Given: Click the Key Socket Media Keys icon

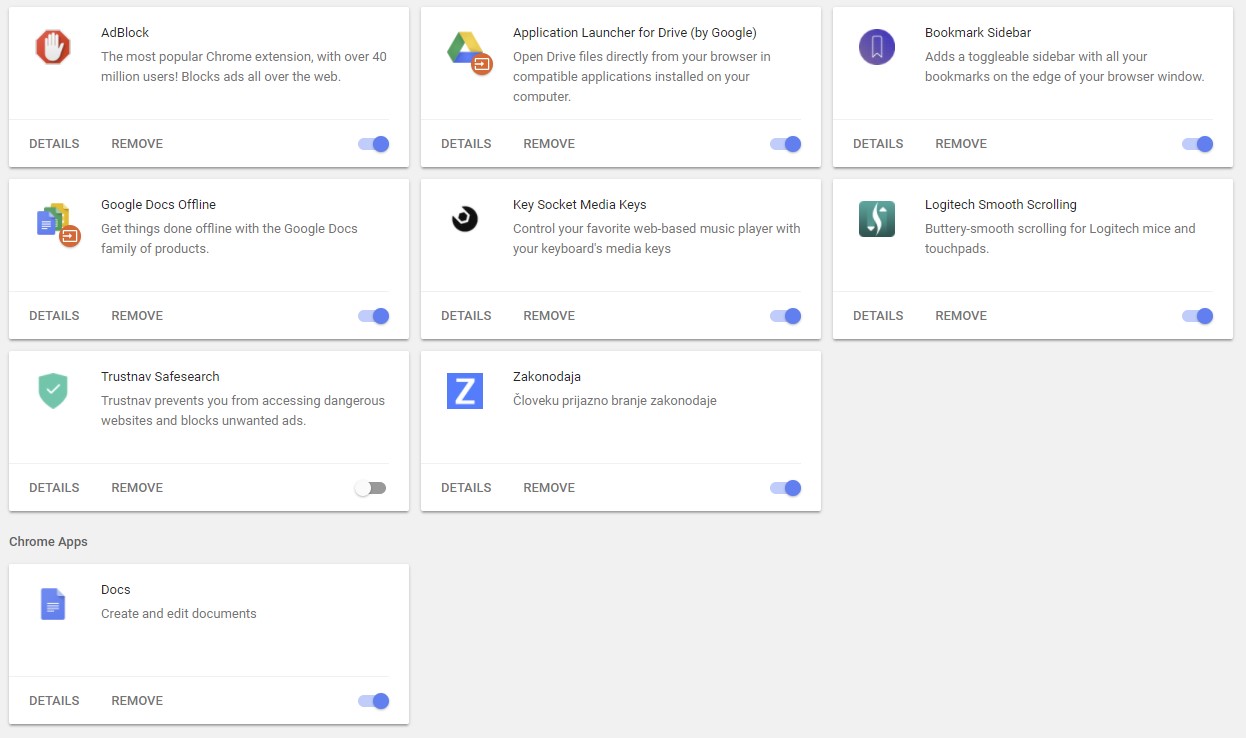Looking at the screenshot, I should tap(465, 219).
